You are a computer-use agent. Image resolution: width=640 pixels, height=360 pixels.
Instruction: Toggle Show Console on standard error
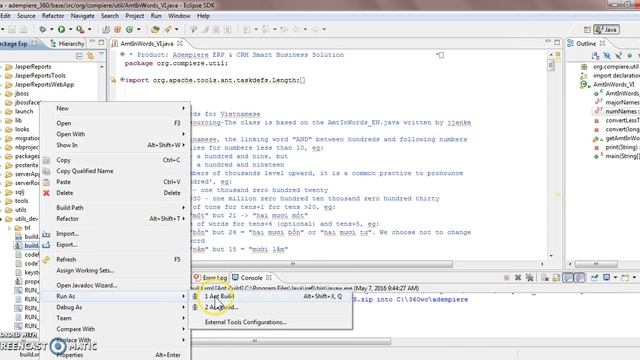point(579,278)
